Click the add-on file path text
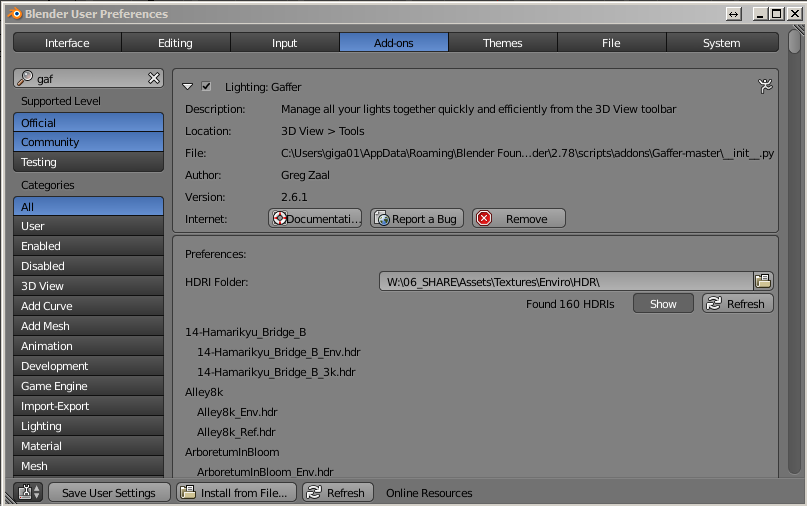The image size is (807, 506). click(x=527, y=153)
